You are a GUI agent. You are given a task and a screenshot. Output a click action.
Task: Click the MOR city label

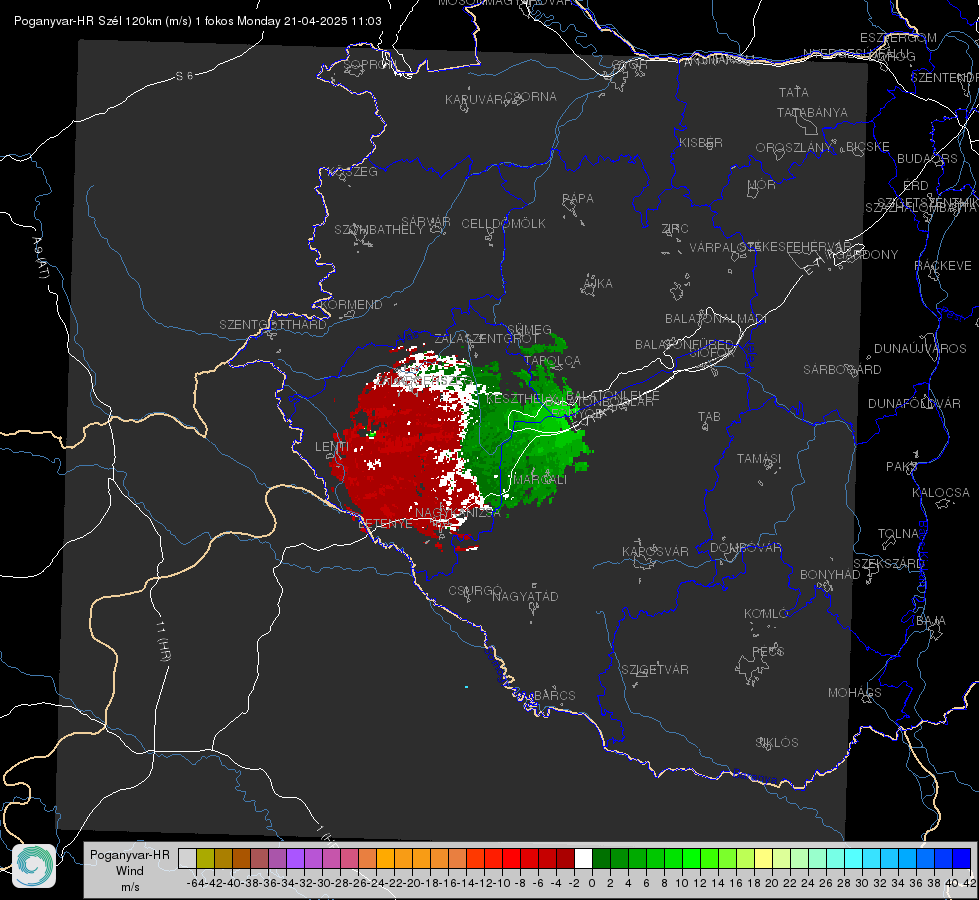coord(762,185)
